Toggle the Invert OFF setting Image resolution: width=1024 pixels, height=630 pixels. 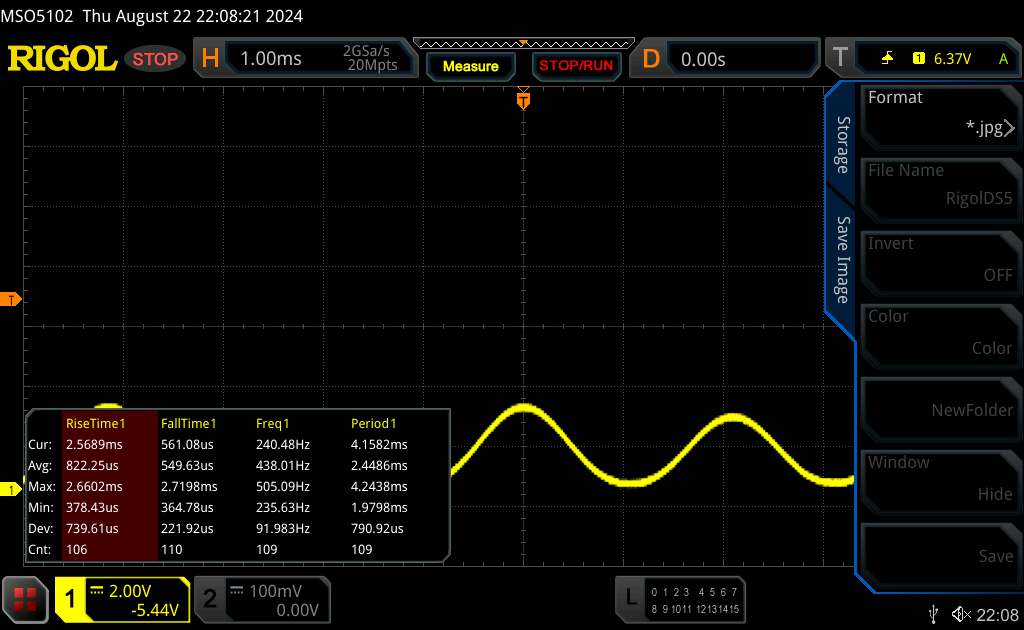tap(940, 259)
